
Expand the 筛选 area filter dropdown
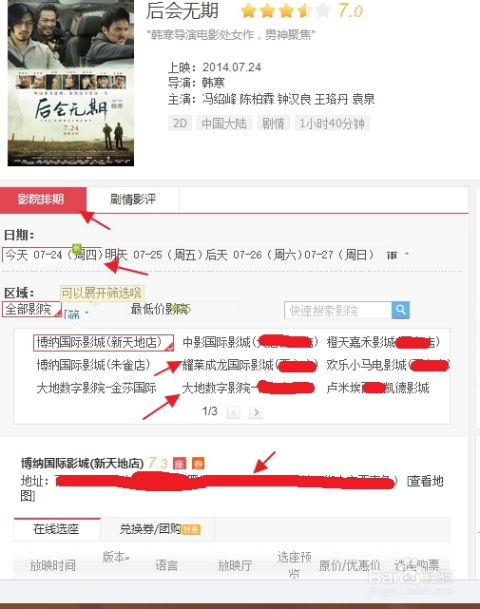tap(76, 314)
